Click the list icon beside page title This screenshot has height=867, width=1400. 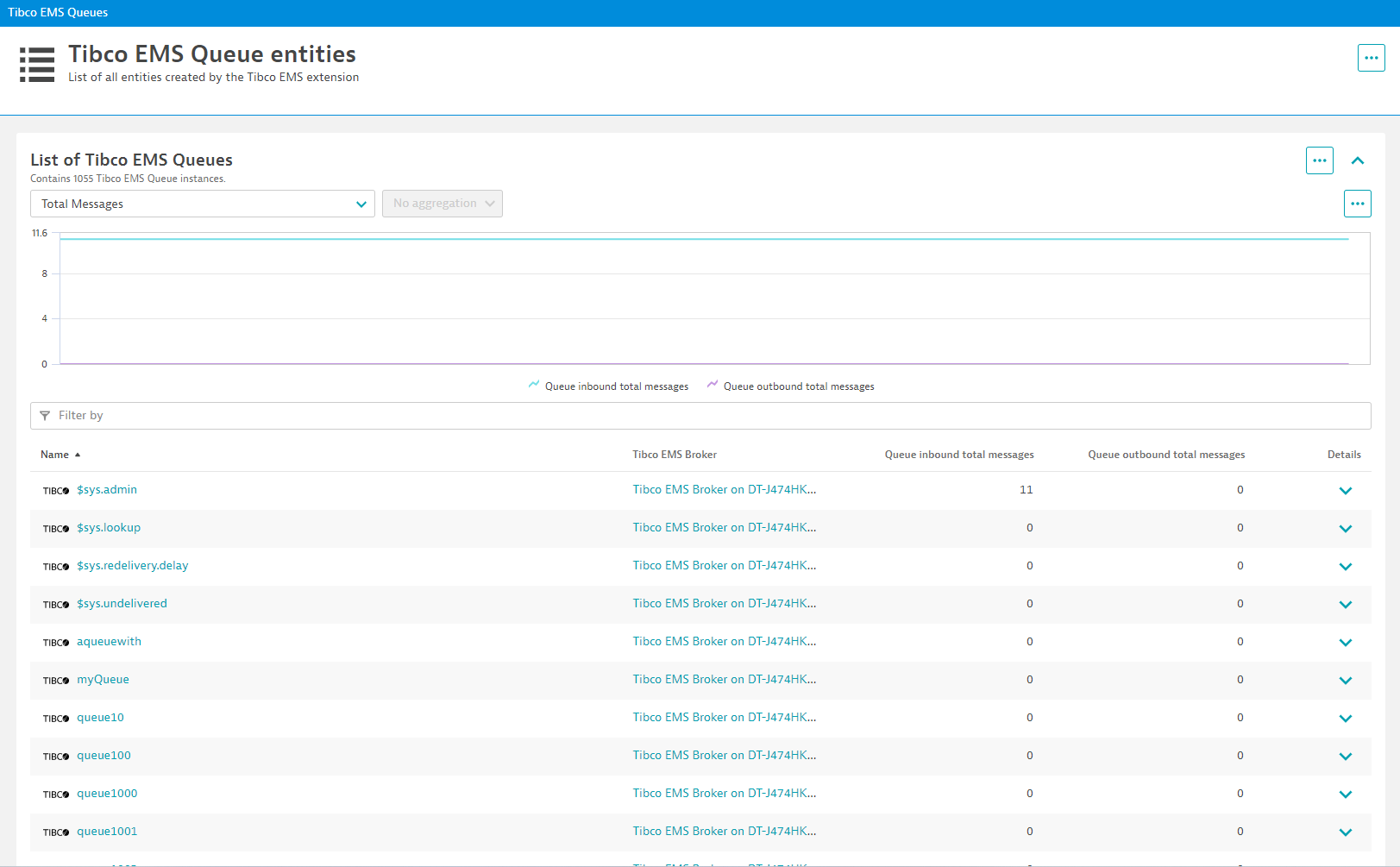(x=37, y=65)
